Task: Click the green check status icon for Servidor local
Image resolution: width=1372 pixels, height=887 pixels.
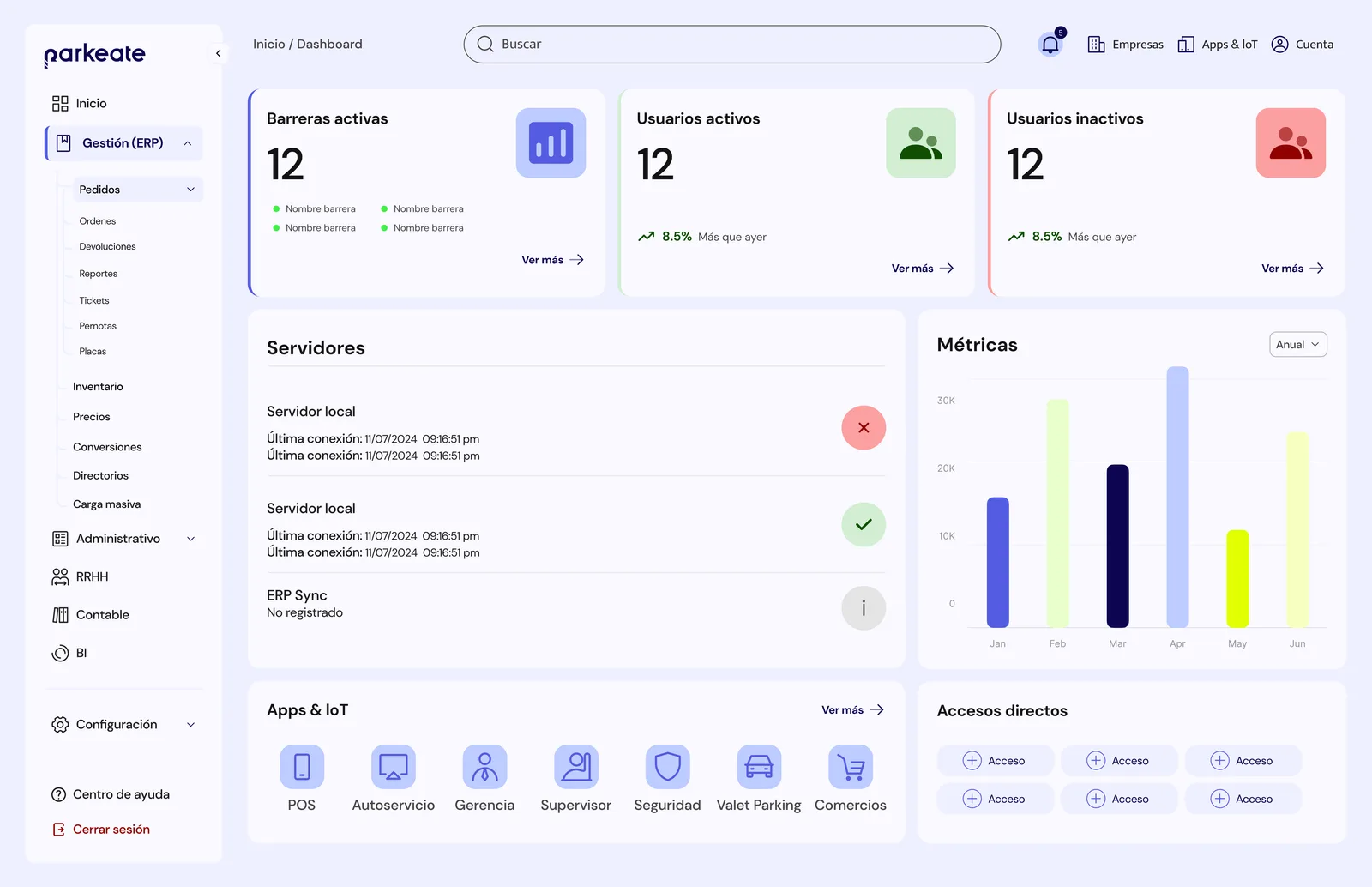Action: 864,524
